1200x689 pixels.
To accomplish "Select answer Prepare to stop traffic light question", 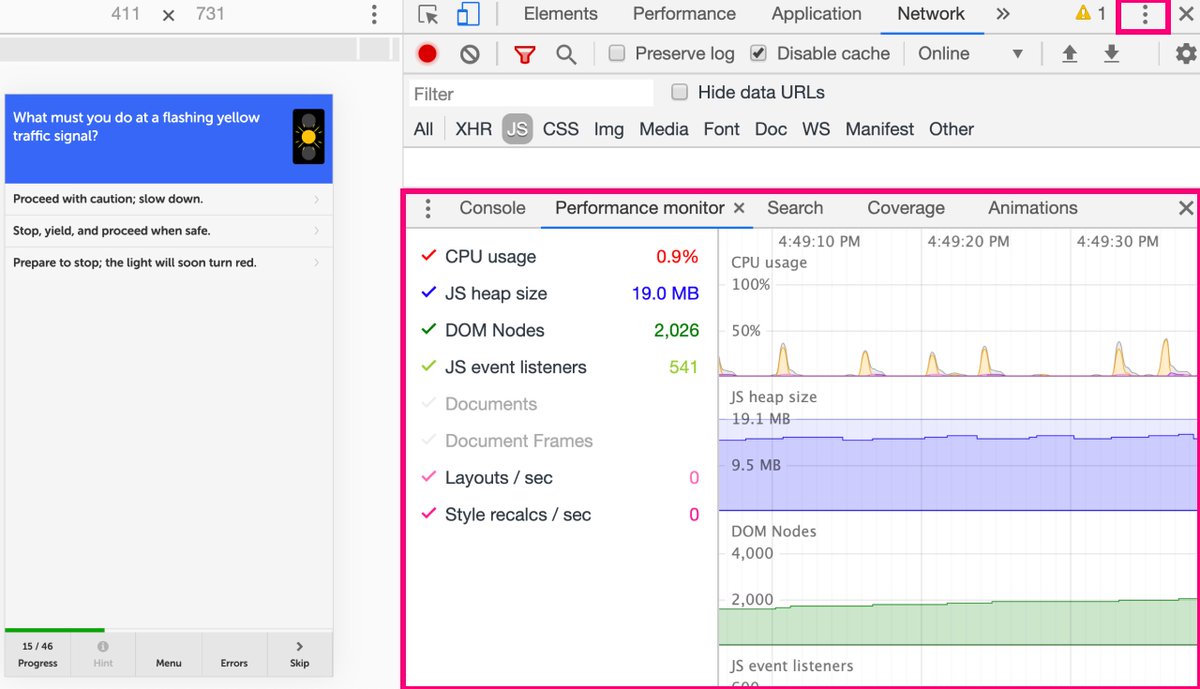I will (167, 262).
